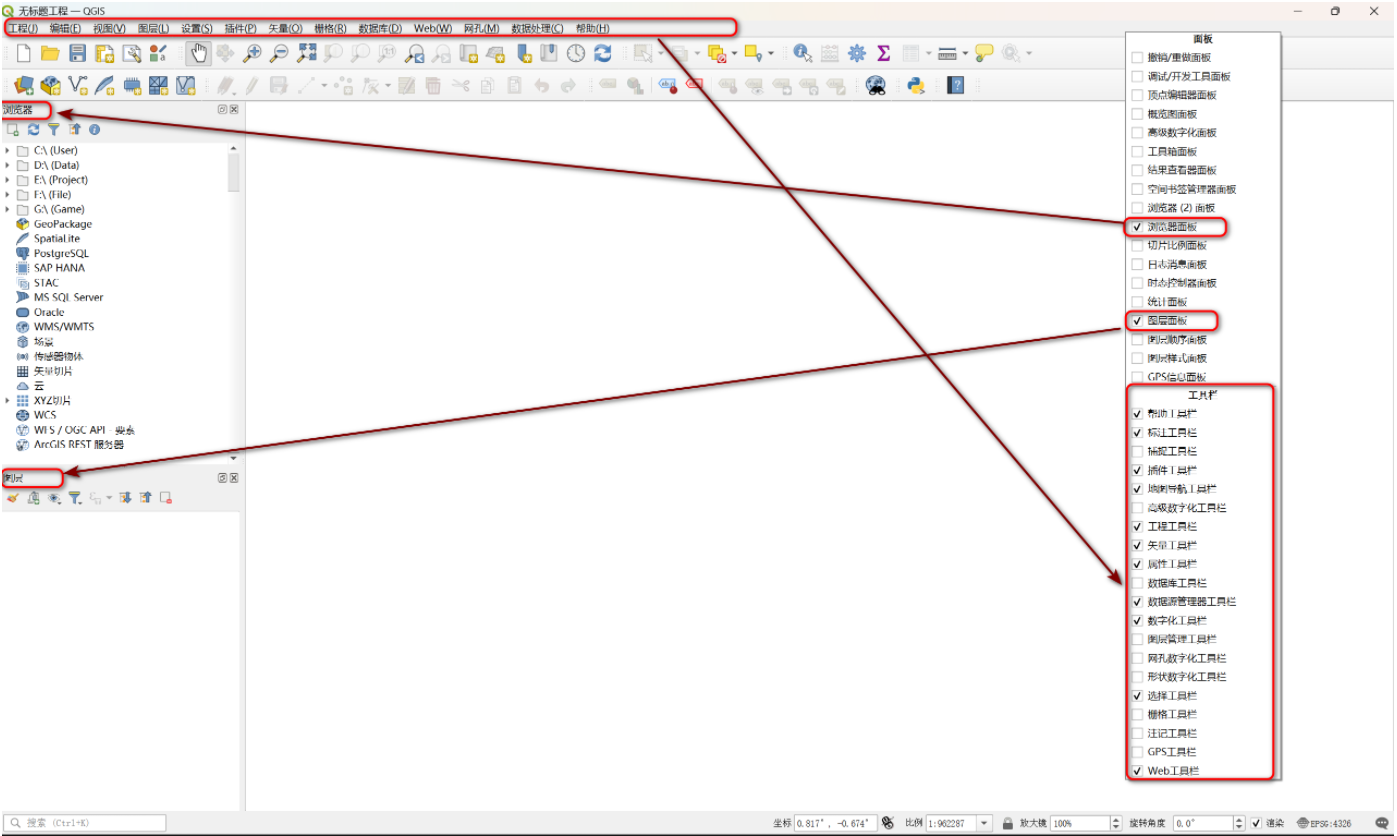Screen dimensions: 1397x836
Task: Select the Pan Map hand tool
Action: point(198,53)
